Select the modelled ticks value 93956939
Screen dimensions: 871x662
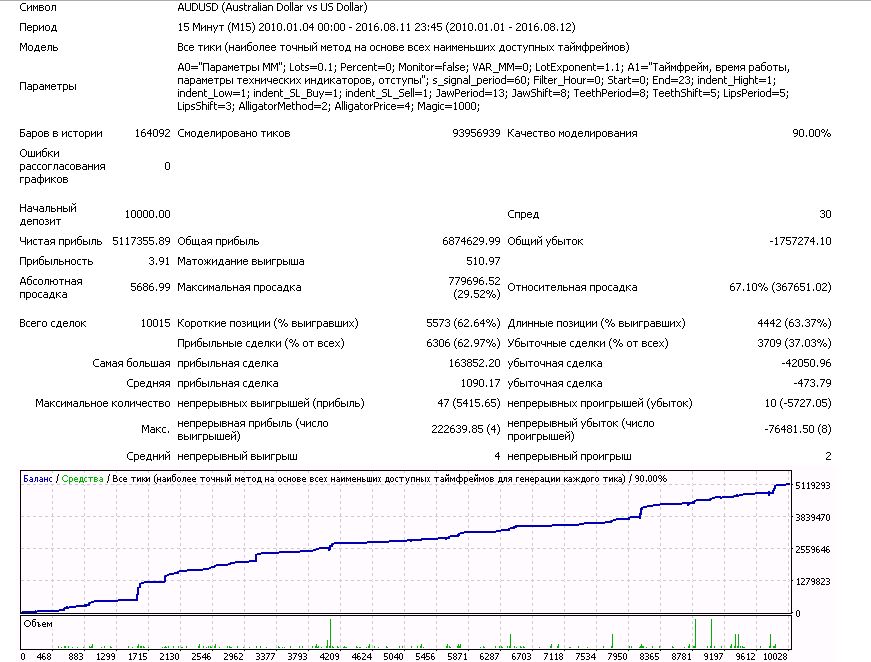tap(476, 133)
